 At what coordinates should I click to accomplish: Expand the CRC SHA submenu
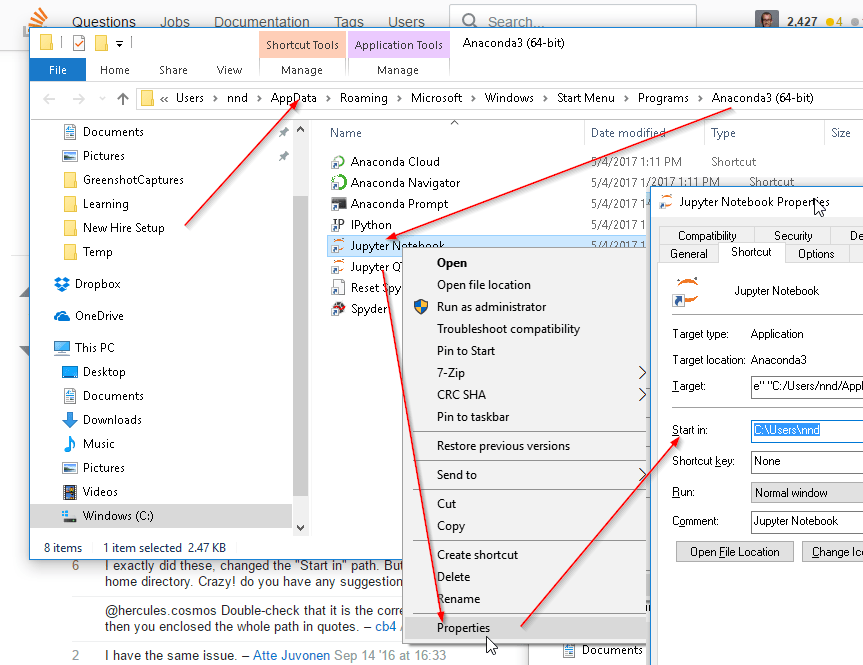point(641,395)
